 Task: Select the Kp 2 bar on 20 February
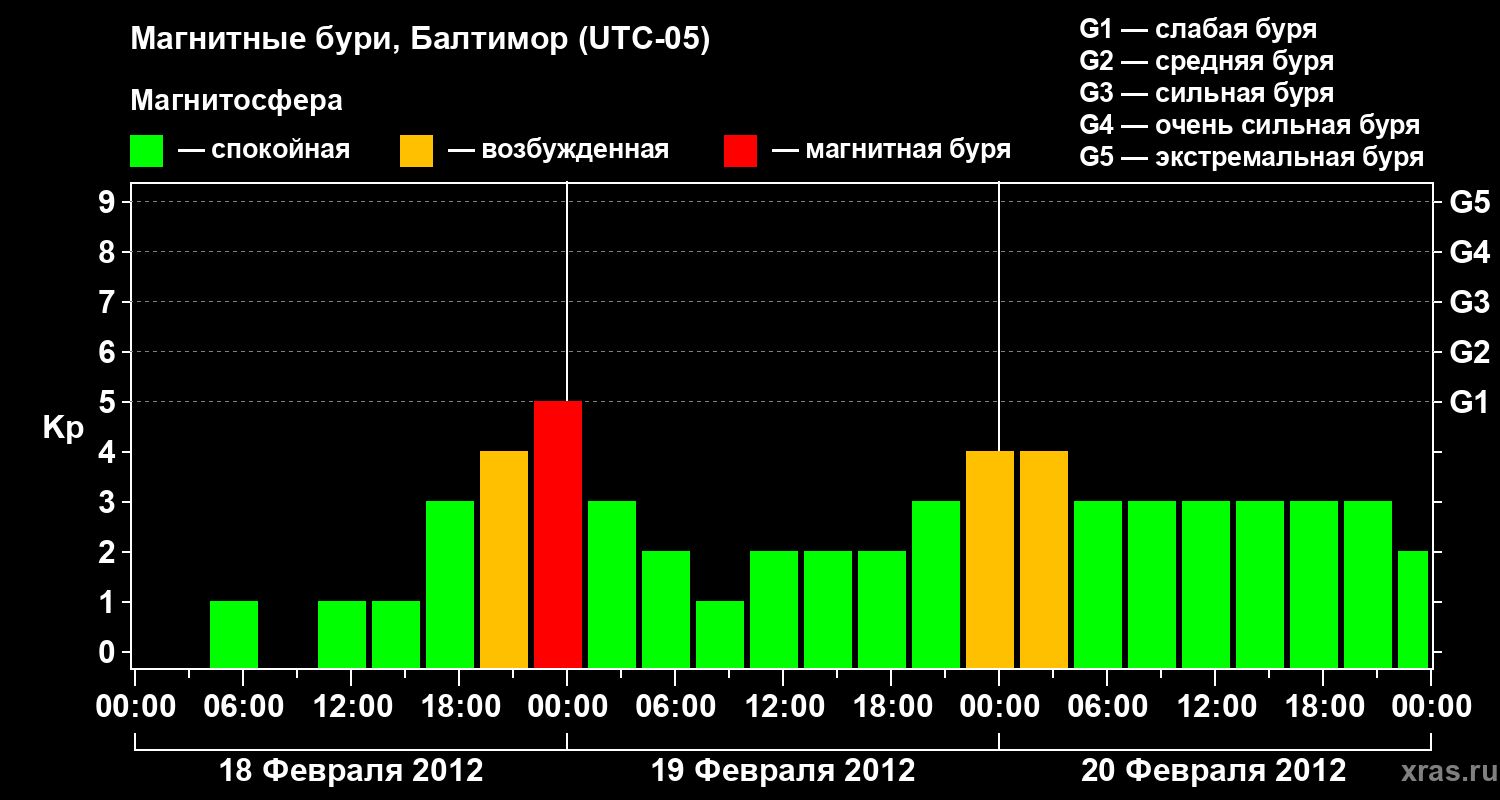[x=1413, y=609]
